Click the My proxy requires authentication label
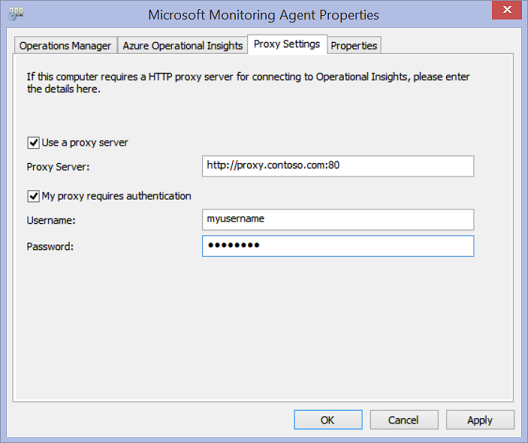 click(116, 196)
